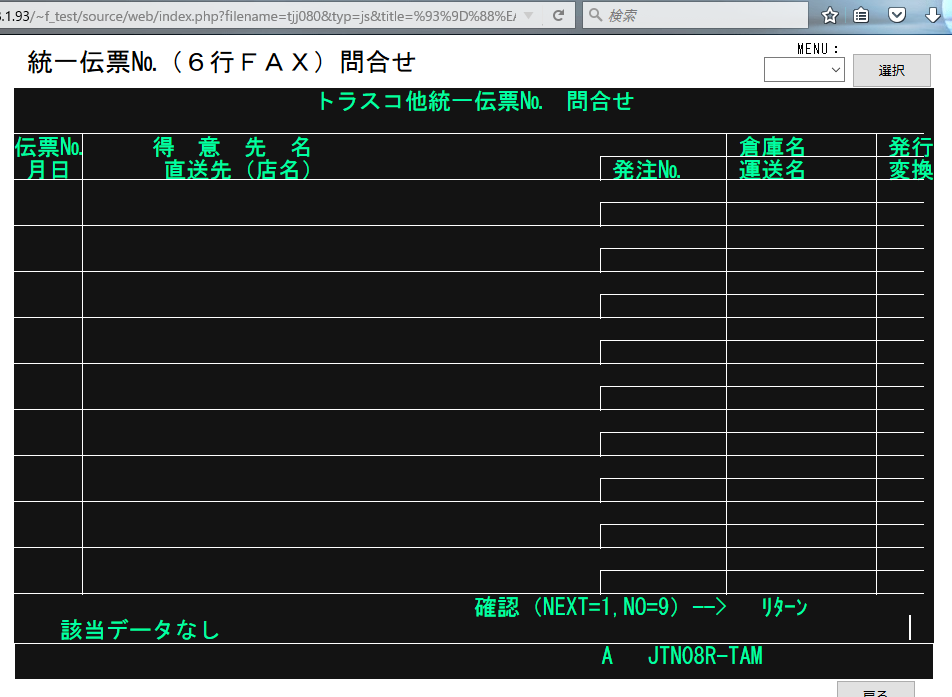Click the 発注No. column header
Screen dimensions: 952x697
(647, 170)
